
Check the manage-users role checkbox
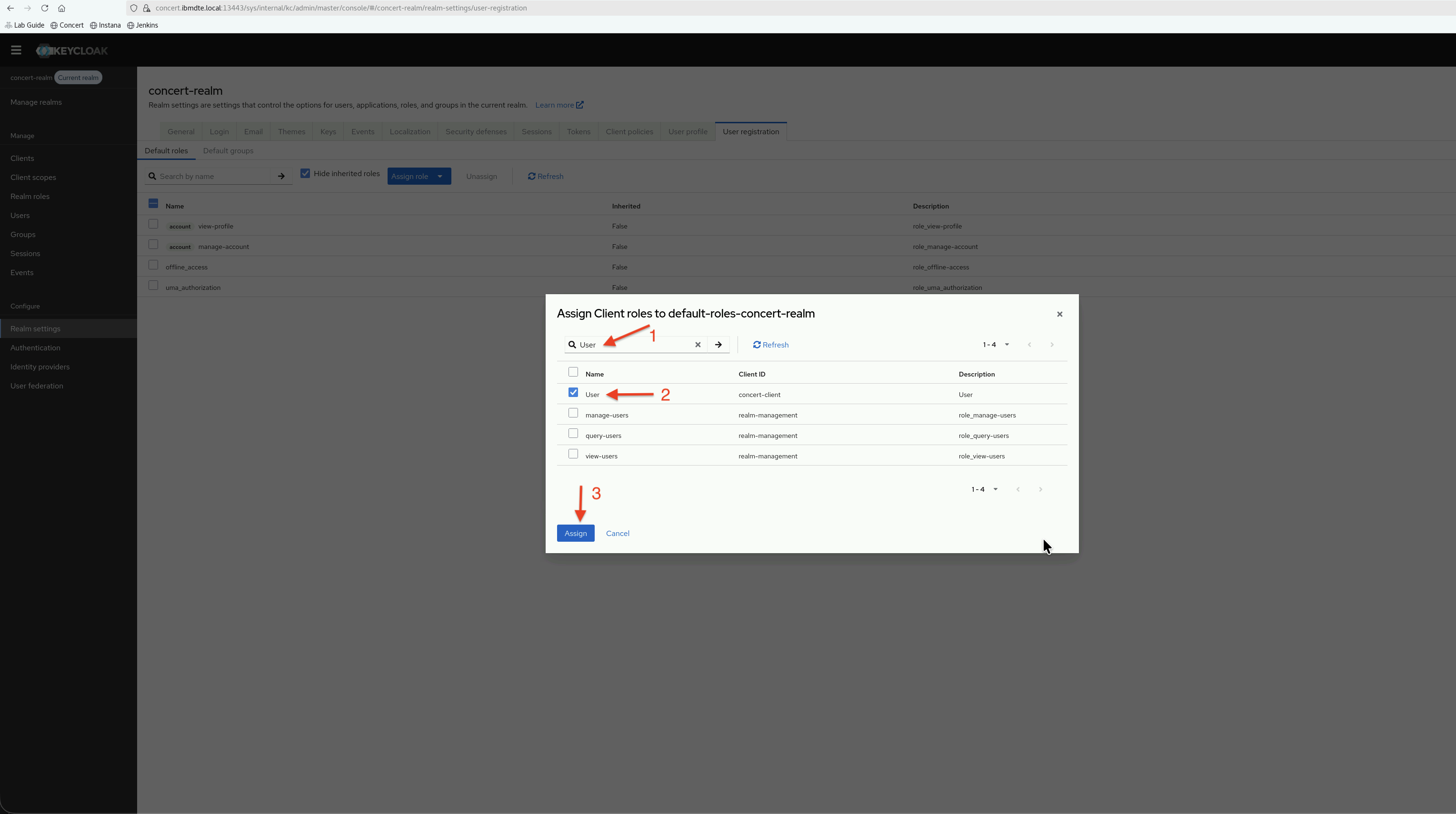pyautogui.click(x=573, y=413)
